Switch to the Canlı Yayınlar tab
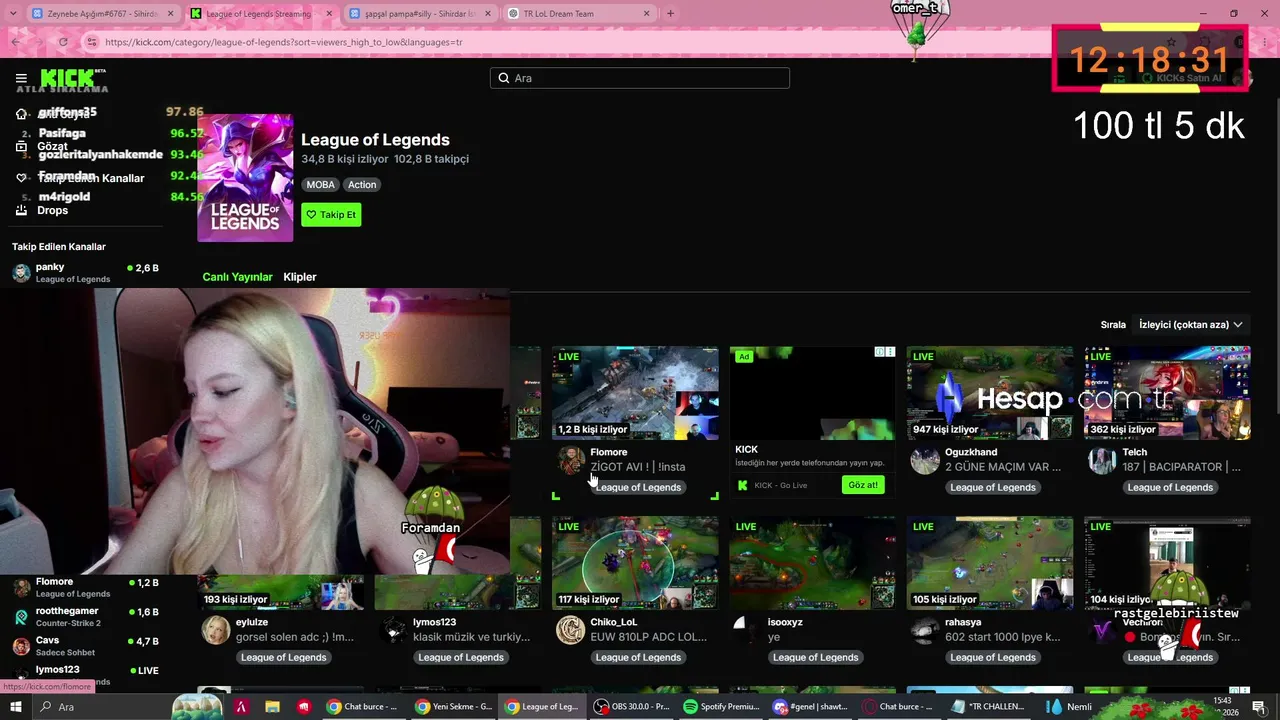Viewport: 1280px width, 720px height. (238, 277)
